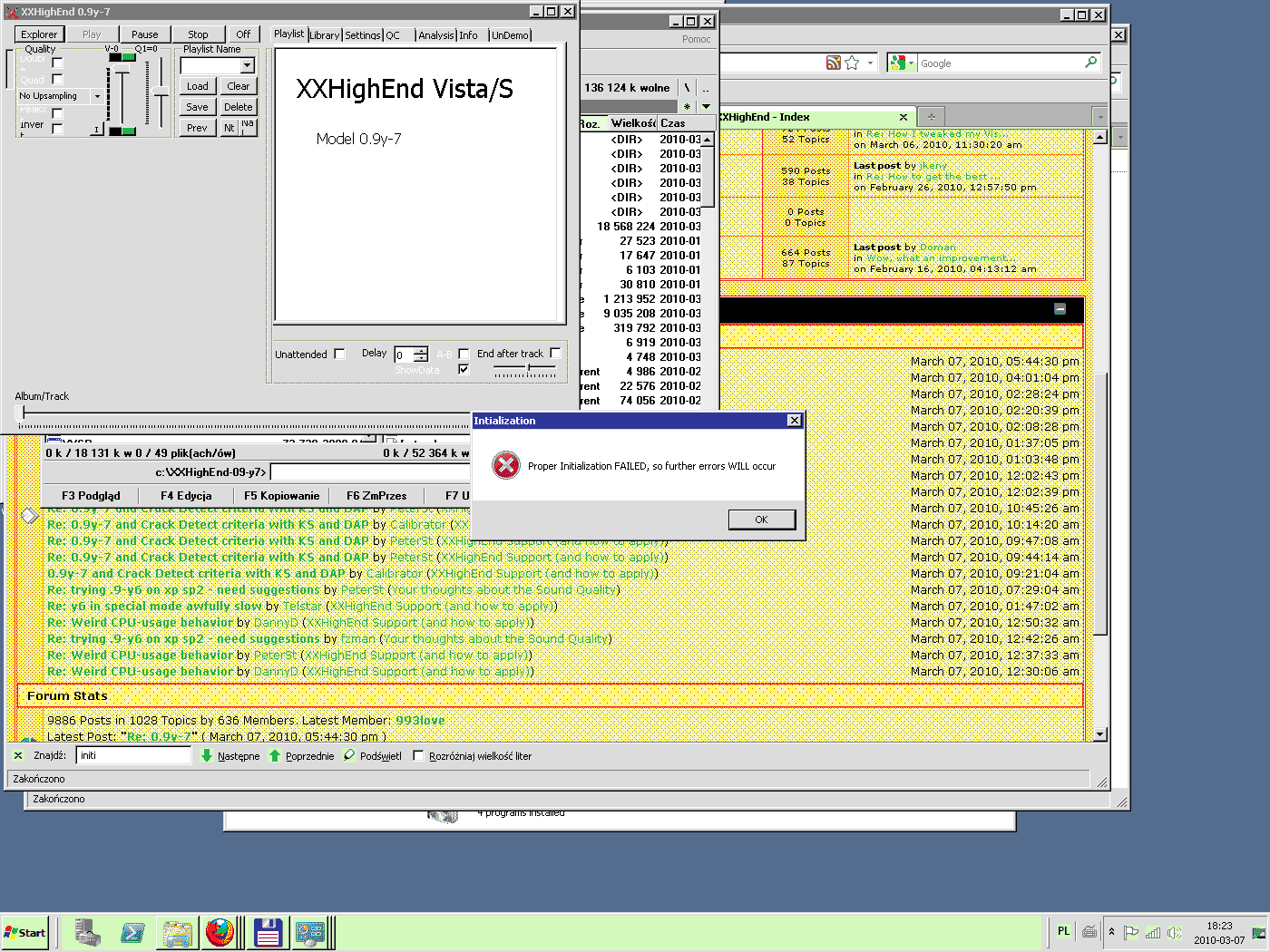The width and height of the screenshot is (1270, 952).
Task: Click the small slider below End after track
Action: point(525,369)
